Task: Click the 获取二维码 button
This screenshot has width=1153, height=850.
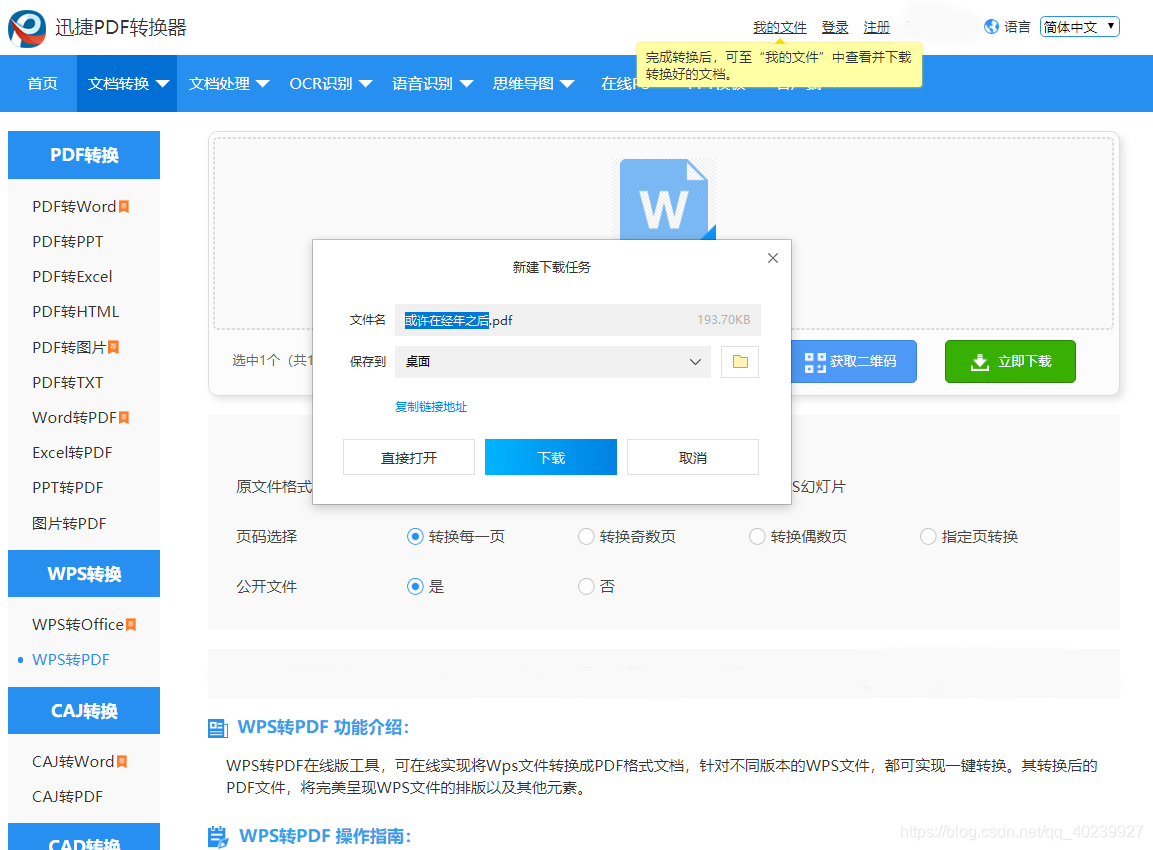Action: click(854, 361)
